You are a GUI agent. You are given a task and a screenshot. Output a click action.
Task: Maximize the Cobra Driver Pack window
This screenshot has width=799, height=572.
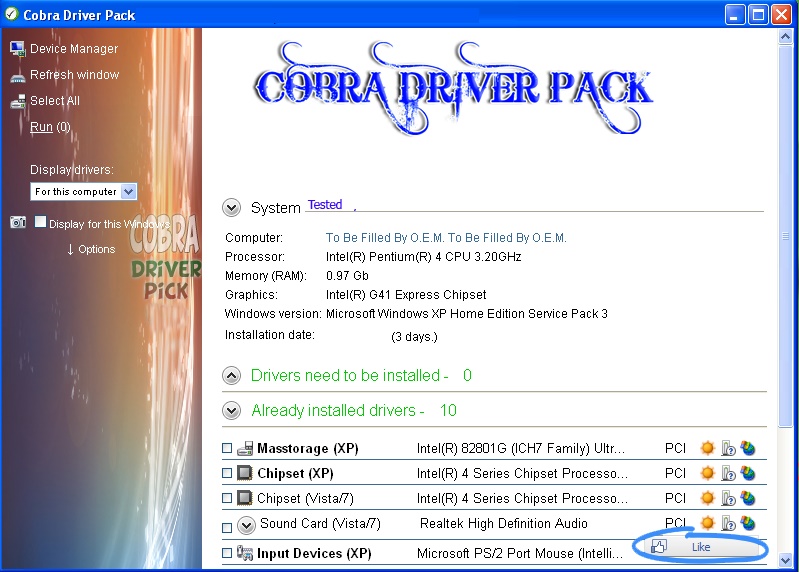click(x=757, y=15)
